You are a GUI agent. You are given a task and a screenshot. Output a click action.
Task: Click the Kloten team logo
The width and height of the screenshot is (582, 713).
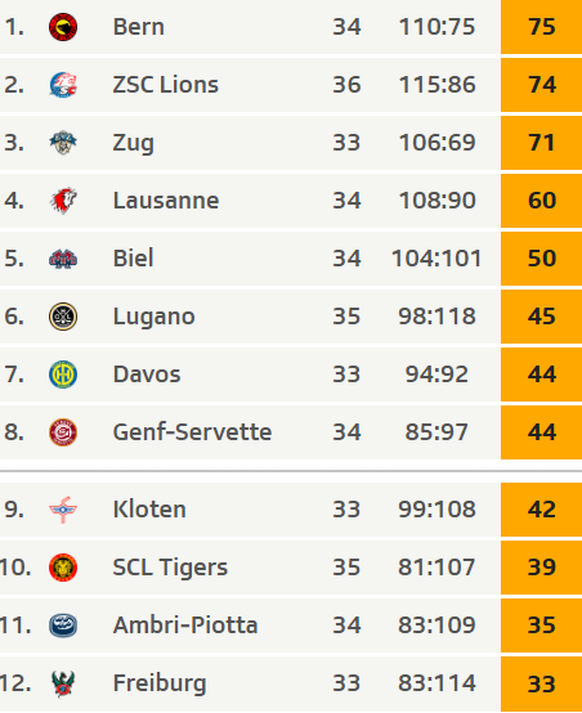(x=63, y=510)
